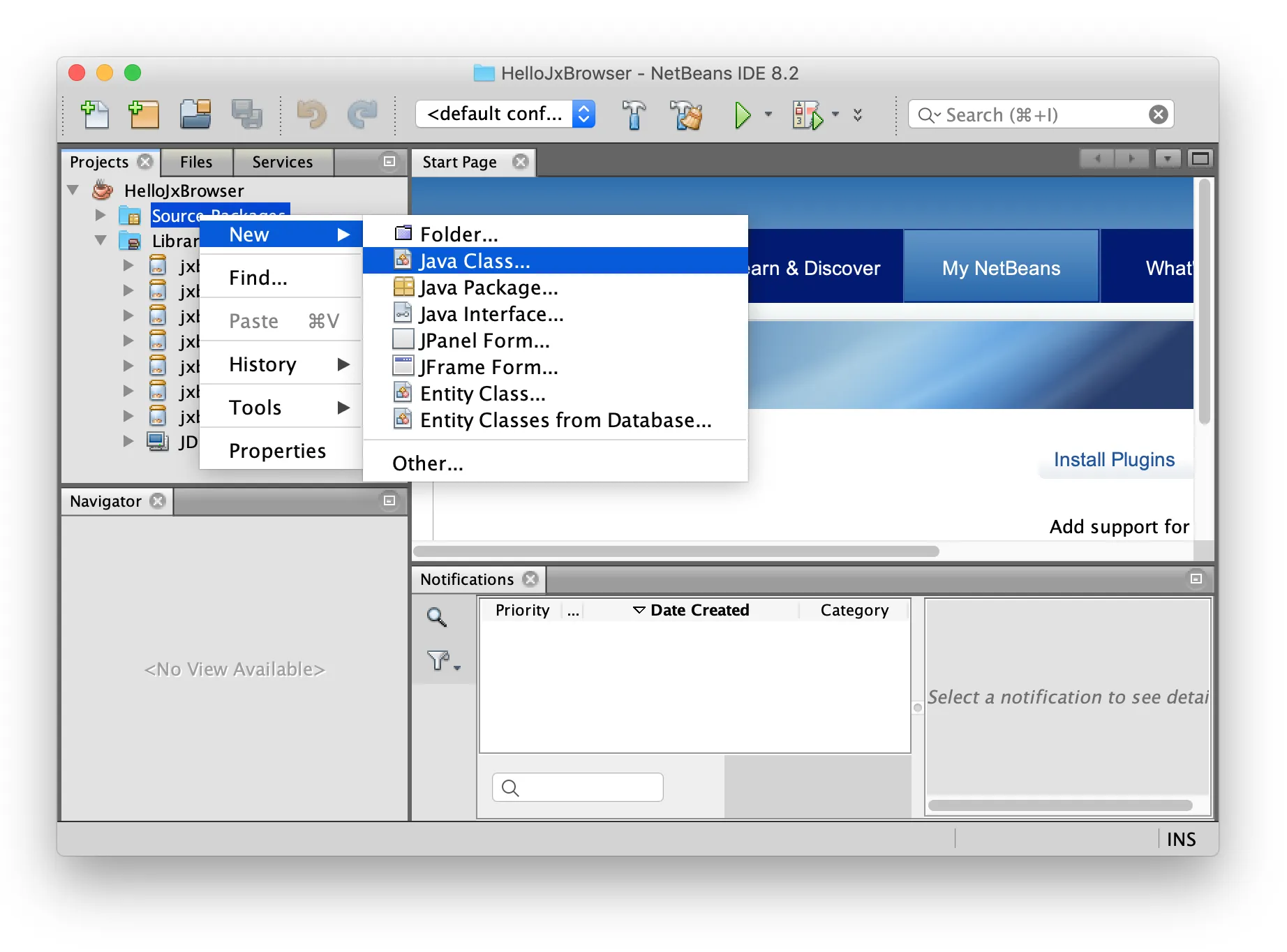Close the Start Page tab
The height and width of the screenshot is (952, 1287).
point(520,162)
